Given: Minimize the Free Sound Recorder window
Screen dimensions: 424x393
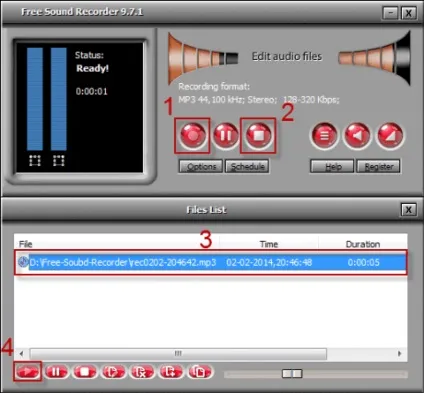Looking at the screenshot, I should (x=390, y=13).
